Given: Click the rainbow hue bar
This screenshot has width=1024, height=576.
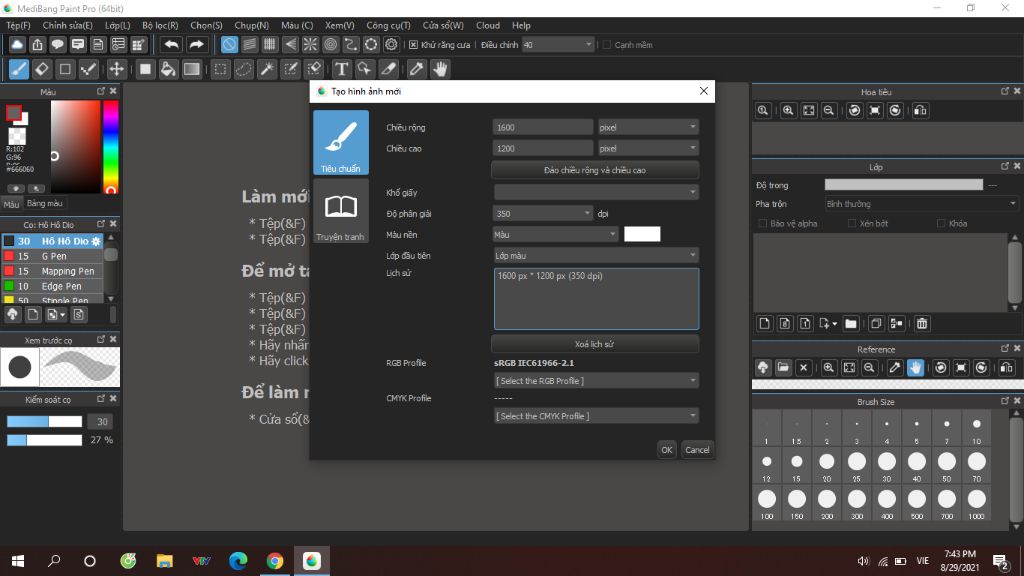Looking at the screenshot, I should (x=111, y=146).
